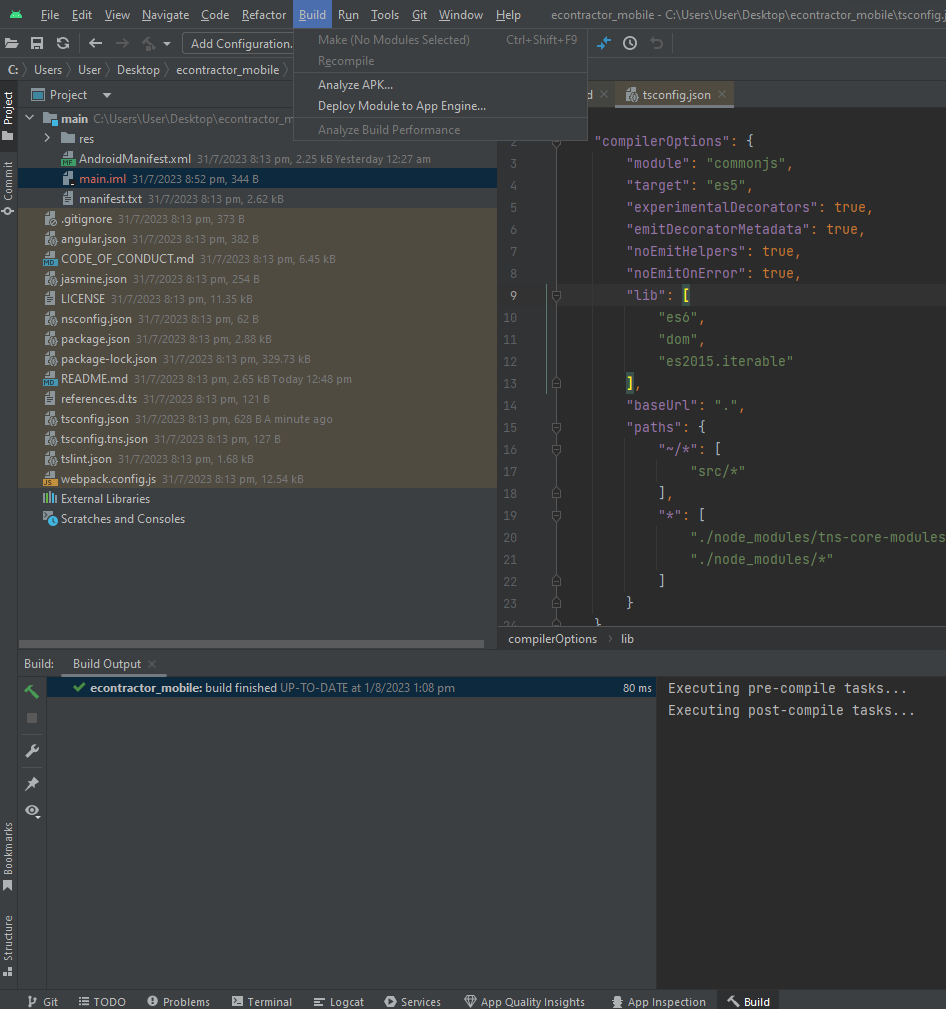946x1009 pixels.
Task: Switch to tsconfig.json editor tab
Action: (676, 95)
